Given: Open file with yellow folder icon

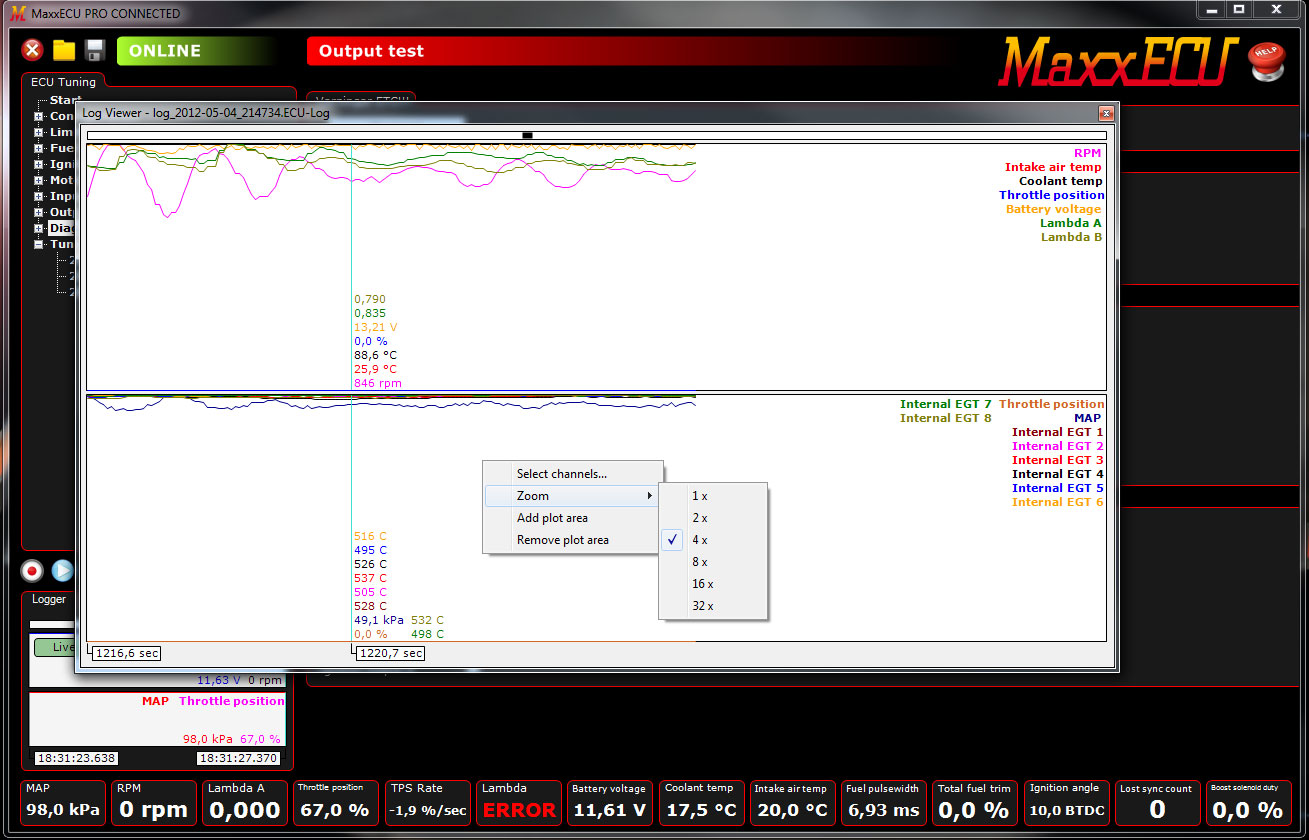Looking at the screenshot, I should 64,50.
